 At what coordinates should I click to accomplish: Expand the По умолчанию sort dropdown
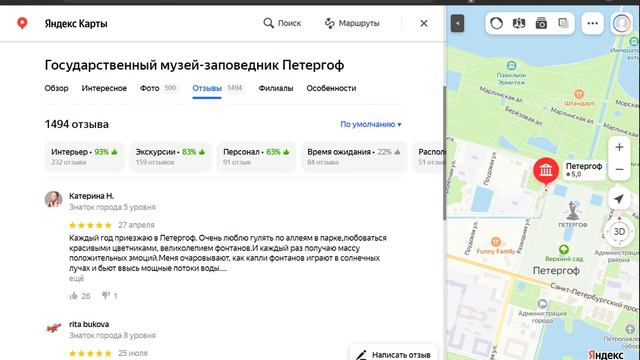[371, 124]
